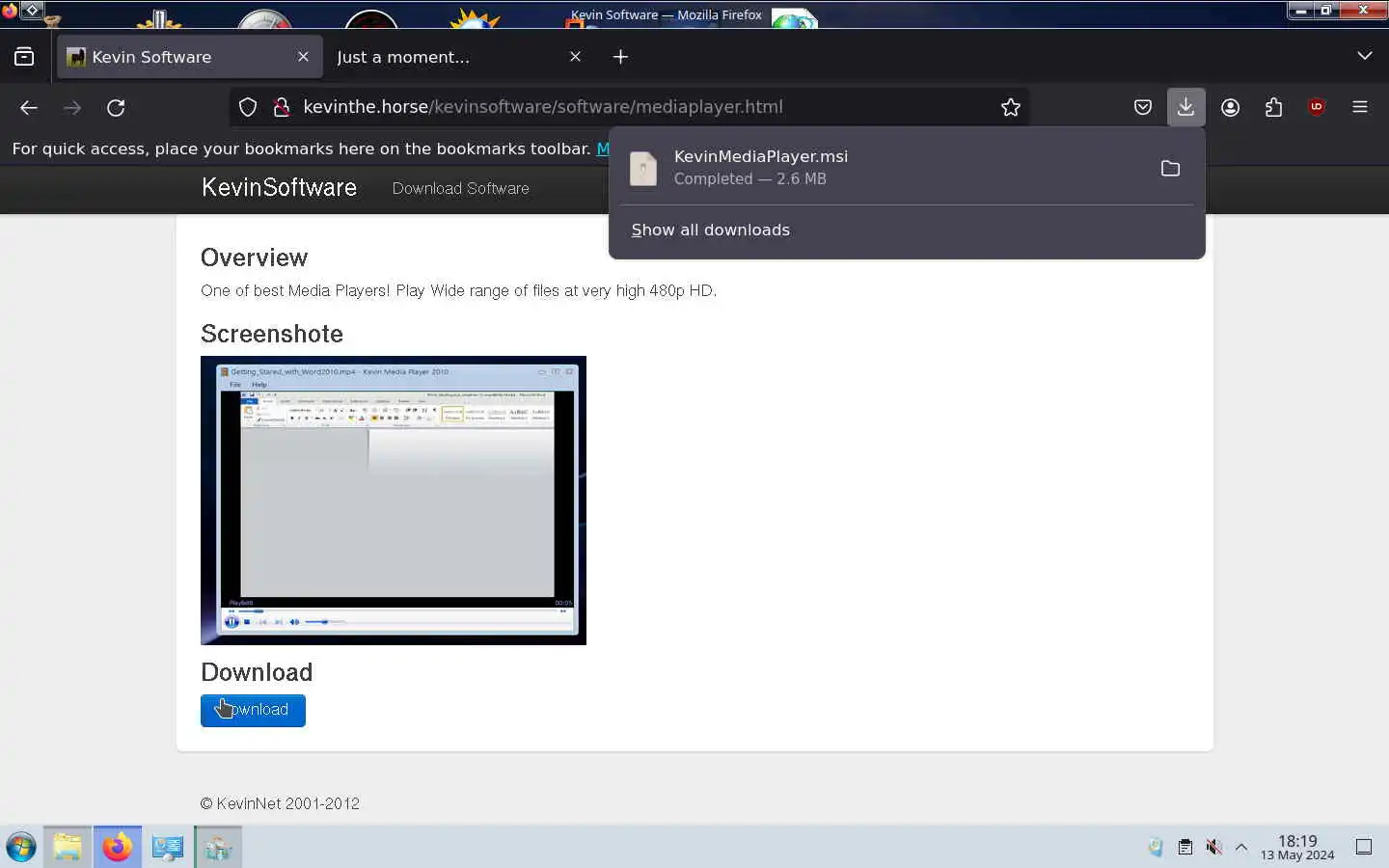The height and width of the screenshot is (868, 1389).
Task: Select Firefox in the taskbar
Action: tap(118, 847)
